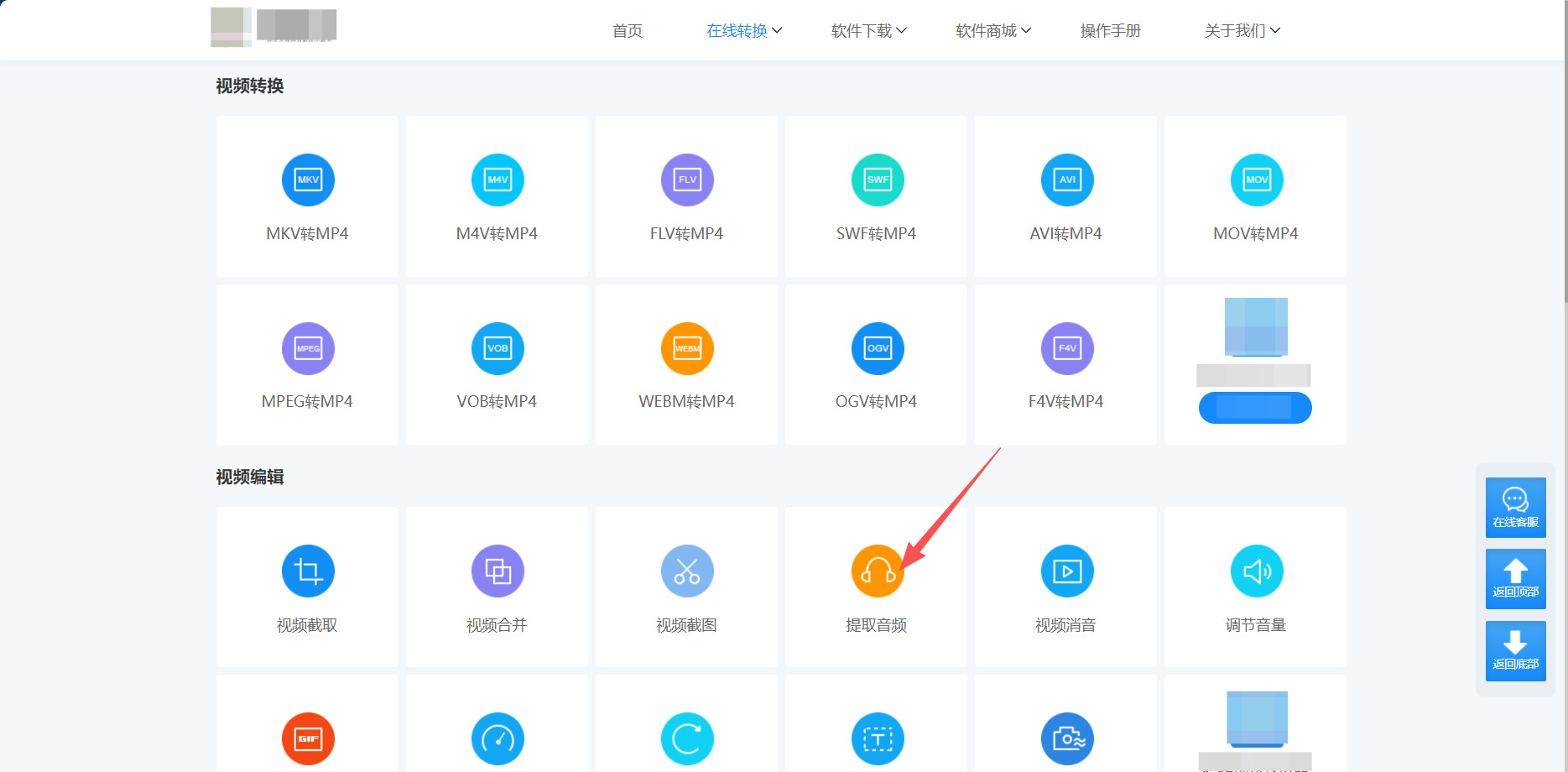Open the 视频截图 scissors icon

tap(687, 571)
